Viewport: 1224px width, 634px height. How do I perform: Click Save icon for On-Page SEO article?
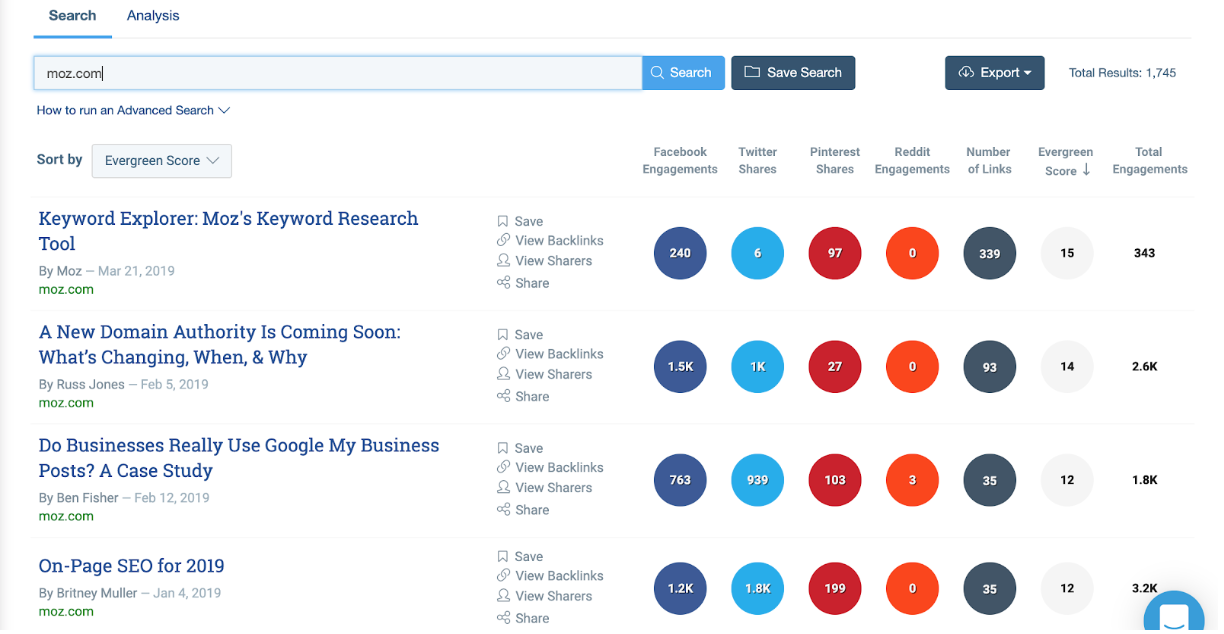[503, 556]
